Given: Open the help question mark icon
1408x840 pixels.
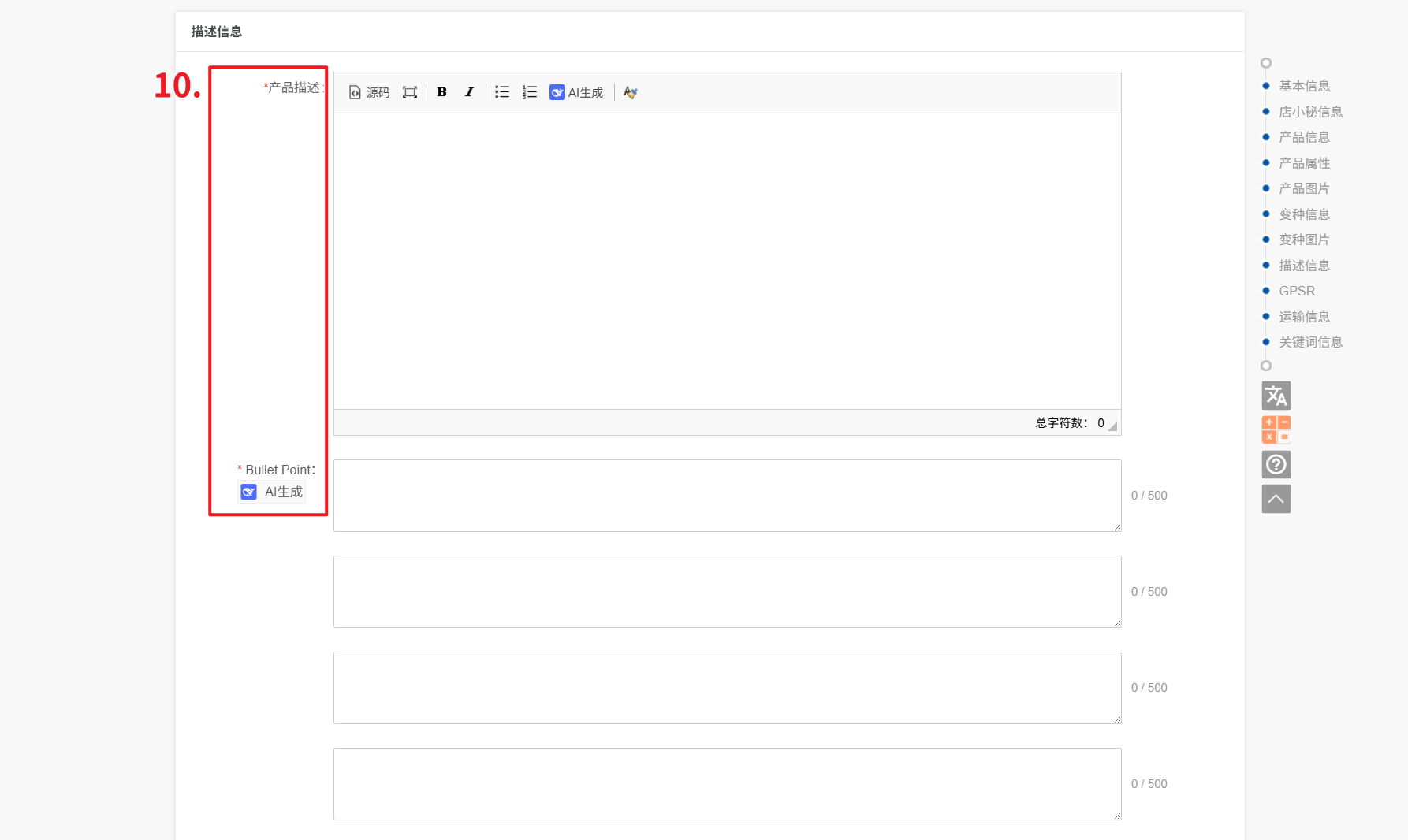Looking at the screenshot, I should pyautogui.click(x=1276, y=465).
